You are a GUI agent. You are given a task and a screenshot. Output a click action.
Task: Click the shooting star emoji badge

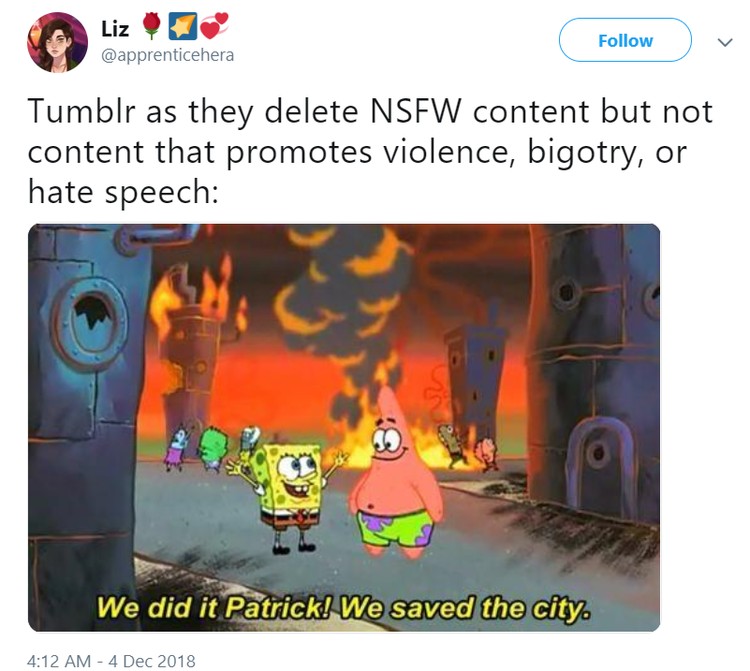coord(182,26)
